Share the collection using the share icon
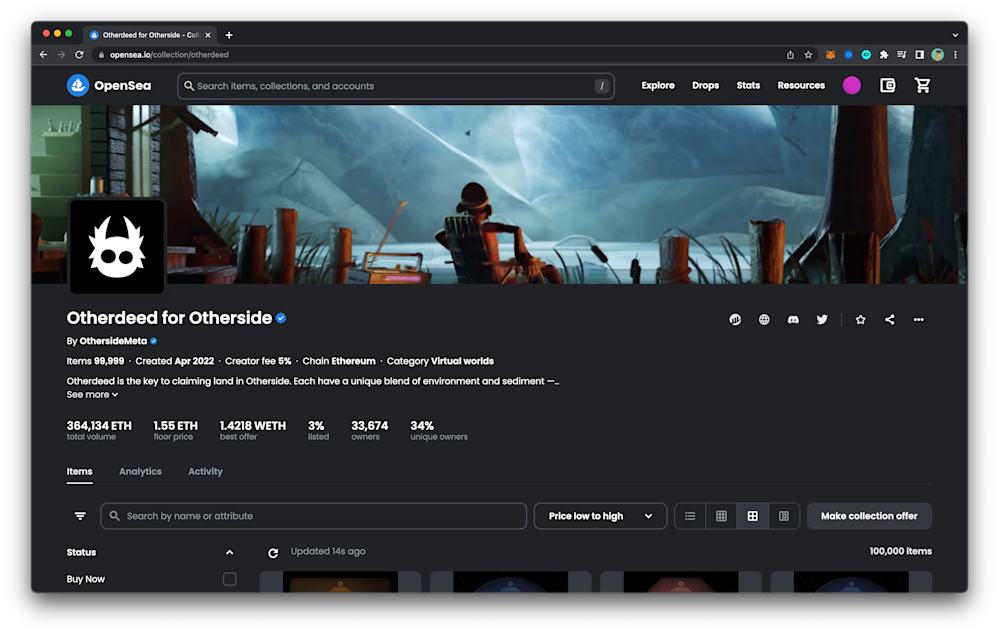 tap(889, 320)
